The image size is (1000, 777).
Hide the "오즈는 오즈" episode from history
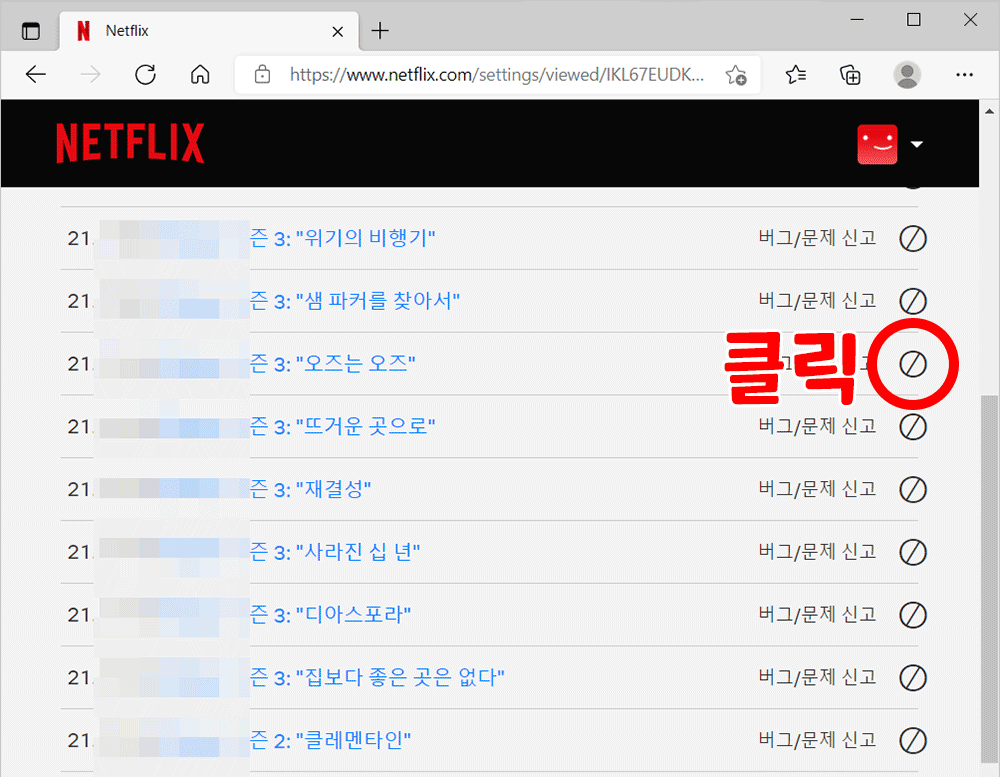913,364
